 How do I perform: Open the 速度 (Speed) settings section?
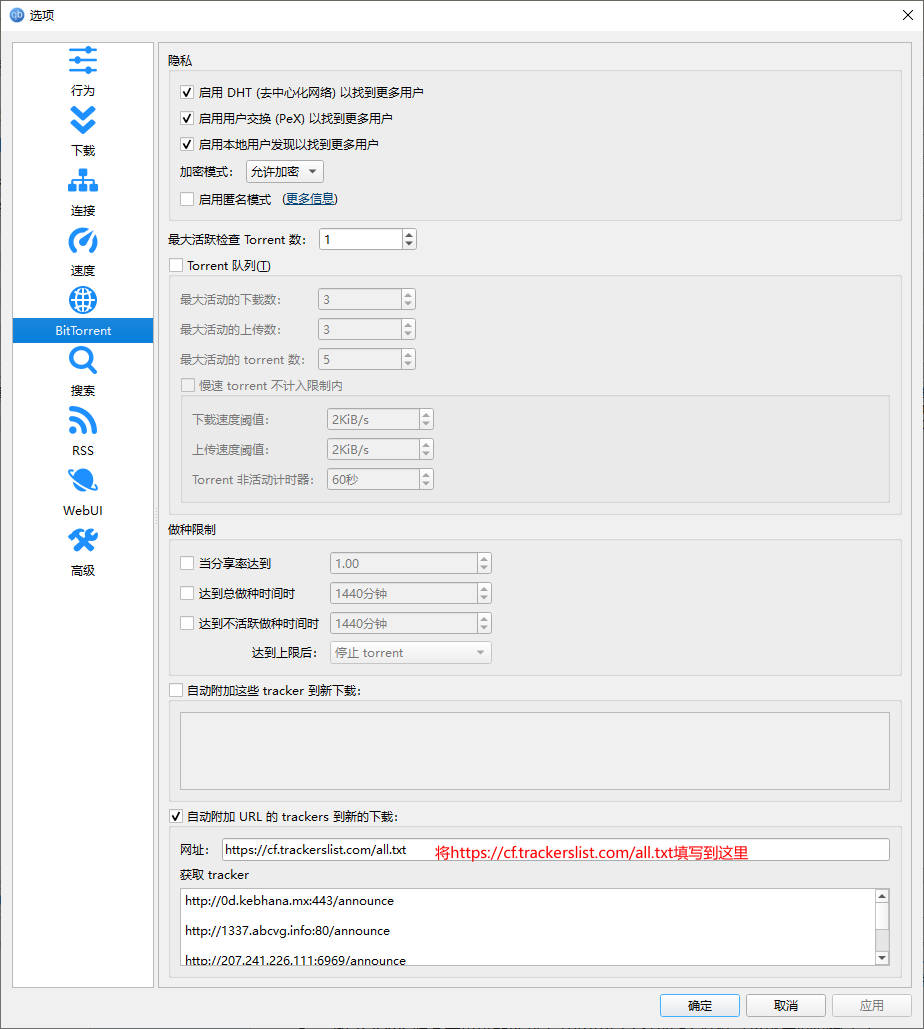coord(83,240)
